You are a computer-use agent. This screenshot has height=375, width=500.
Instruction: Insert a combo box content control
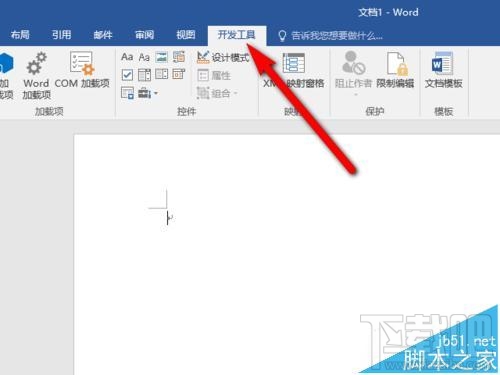[x=144, y=75]
